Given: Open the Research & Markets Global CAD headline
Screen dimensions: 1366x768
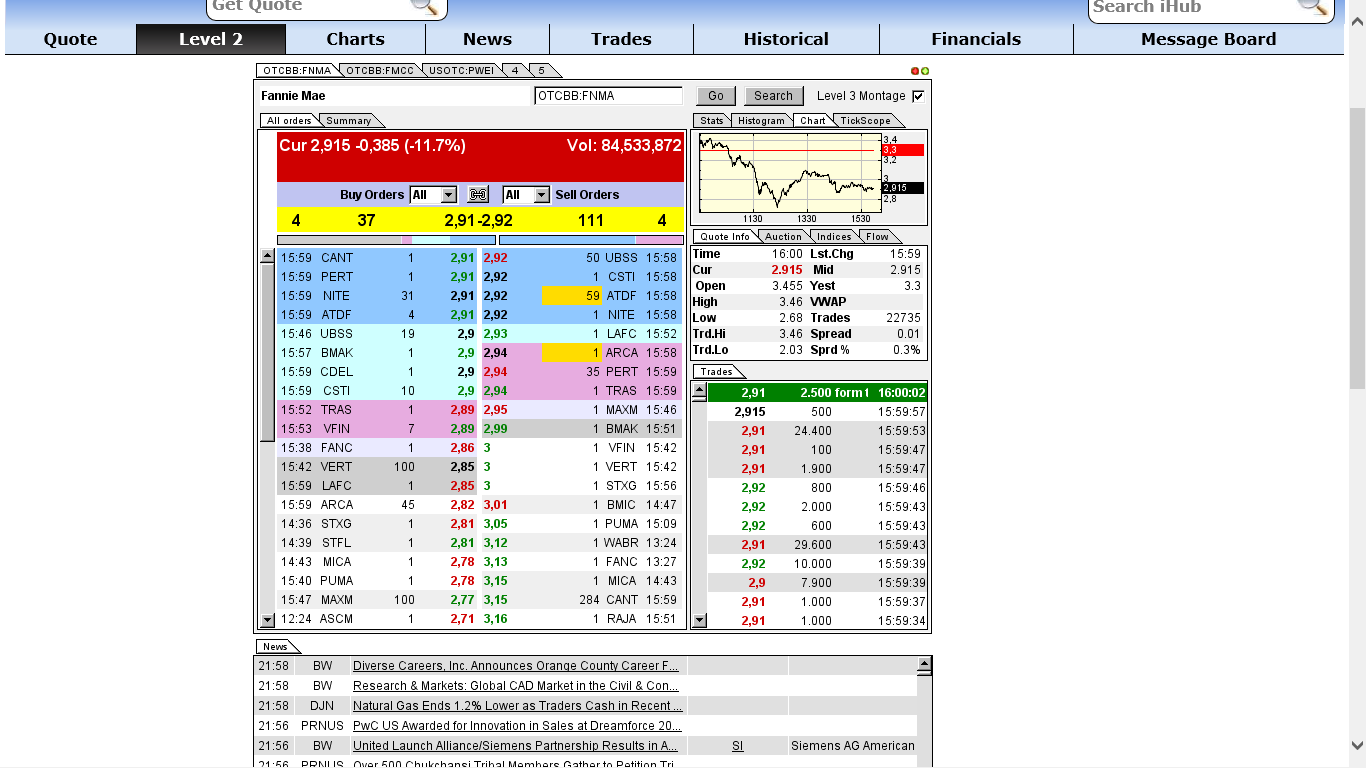Looking at the screenshot, I should coord(516,686).
